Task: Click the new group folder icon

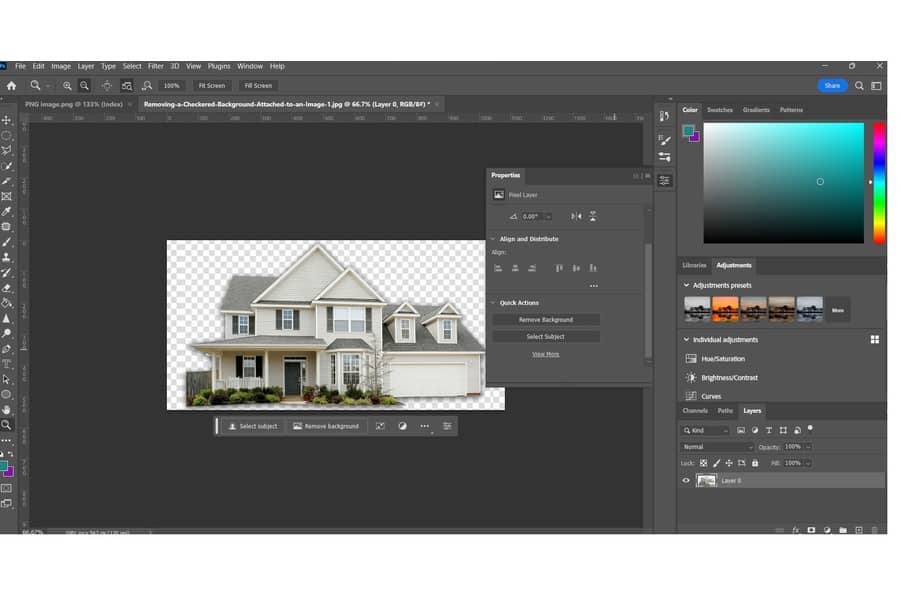Action: click(843, 530)
